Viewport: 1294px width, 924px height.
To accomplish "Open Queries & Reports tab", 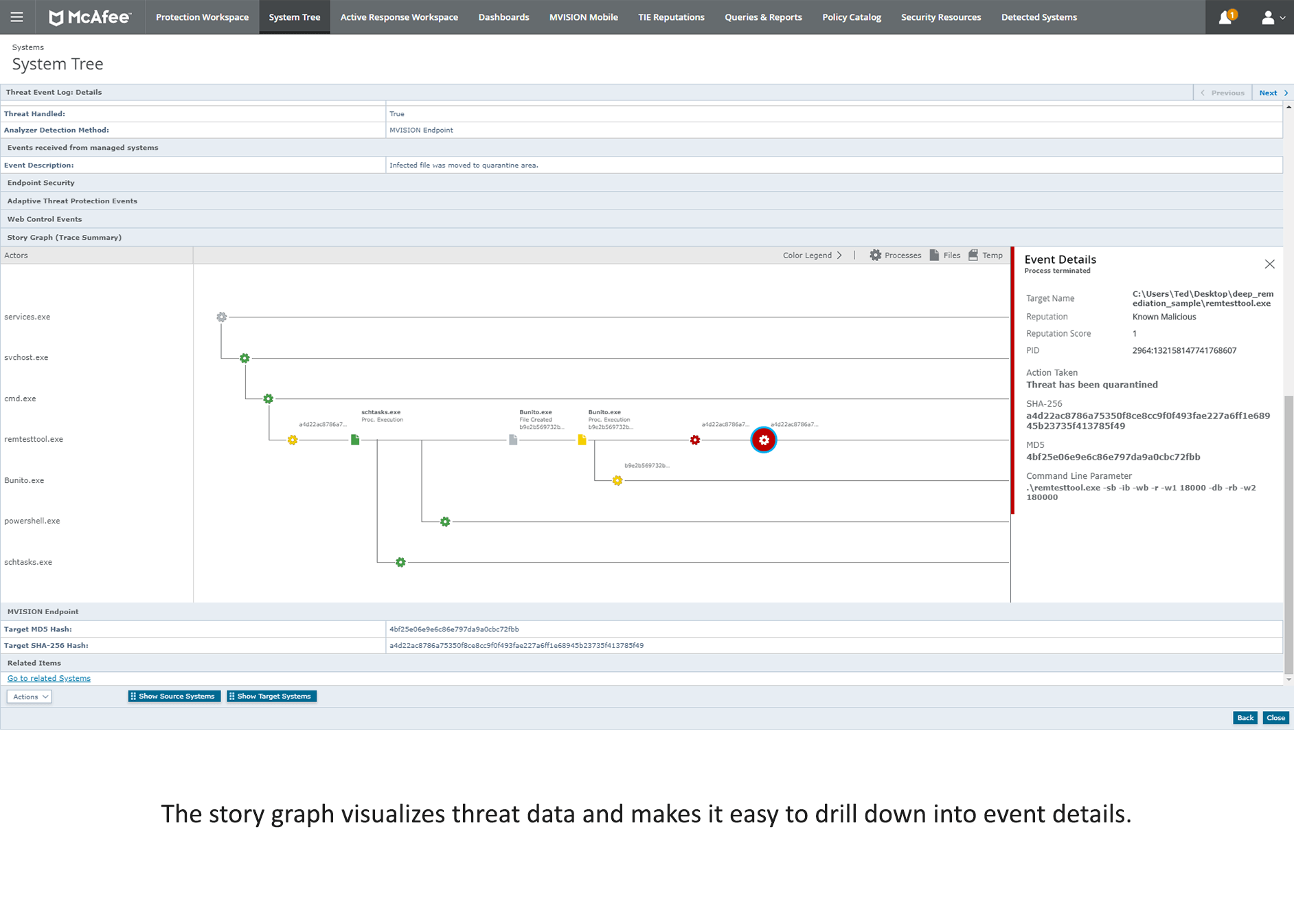I will tap(763, 17).
